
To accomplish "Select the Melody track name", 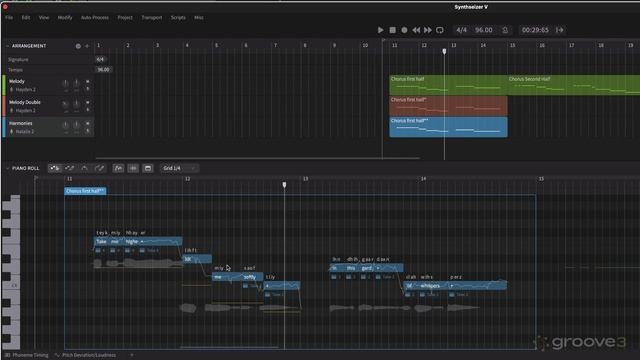I will pos(17,81).
